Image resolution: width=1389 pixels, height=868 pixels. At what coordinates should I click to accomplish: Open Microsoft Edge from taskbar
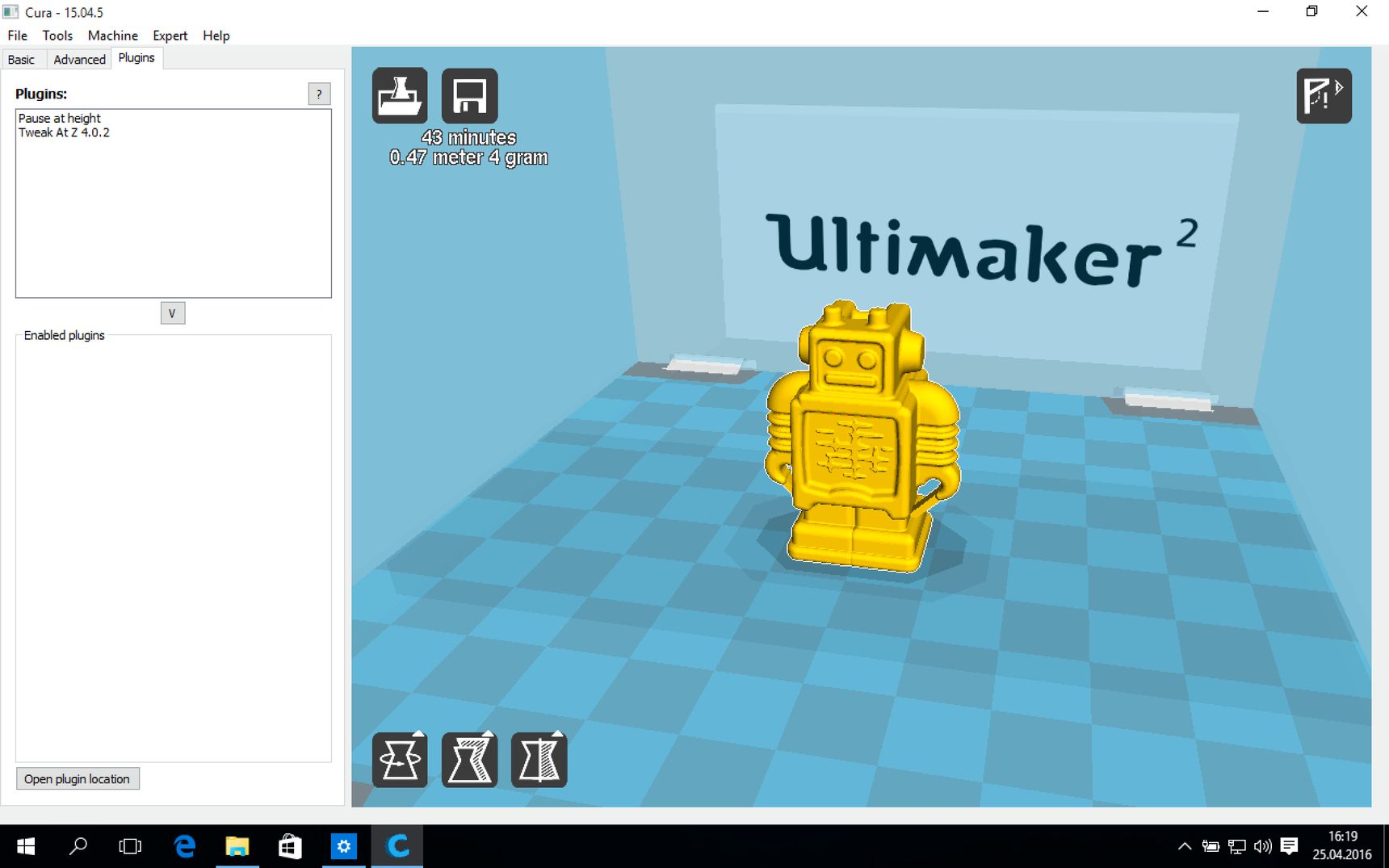[x=185, y=846]
